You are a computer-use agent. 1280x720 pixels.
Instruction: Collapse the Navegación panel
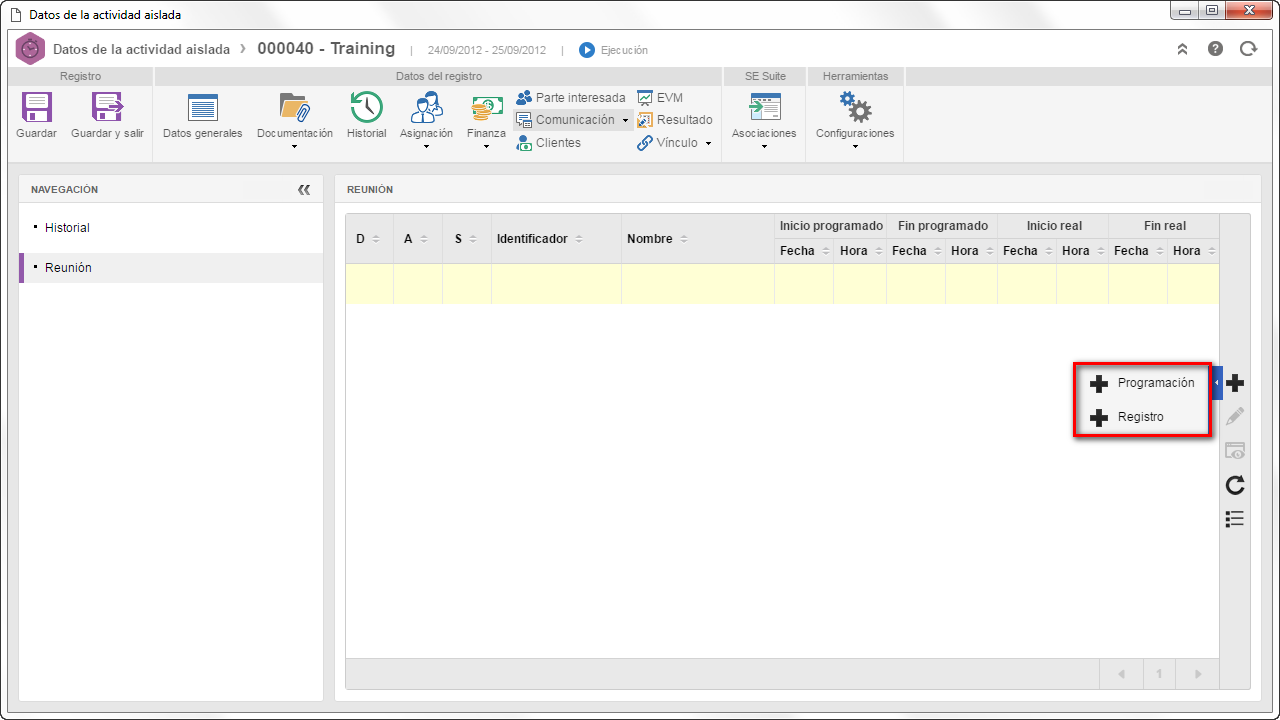[x=304, y=190]
